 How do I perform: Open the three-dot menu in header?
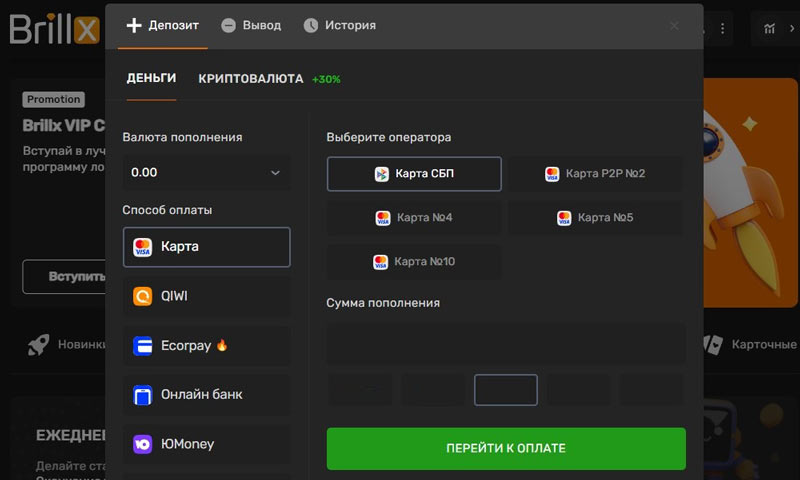click(x=723, y=27)
